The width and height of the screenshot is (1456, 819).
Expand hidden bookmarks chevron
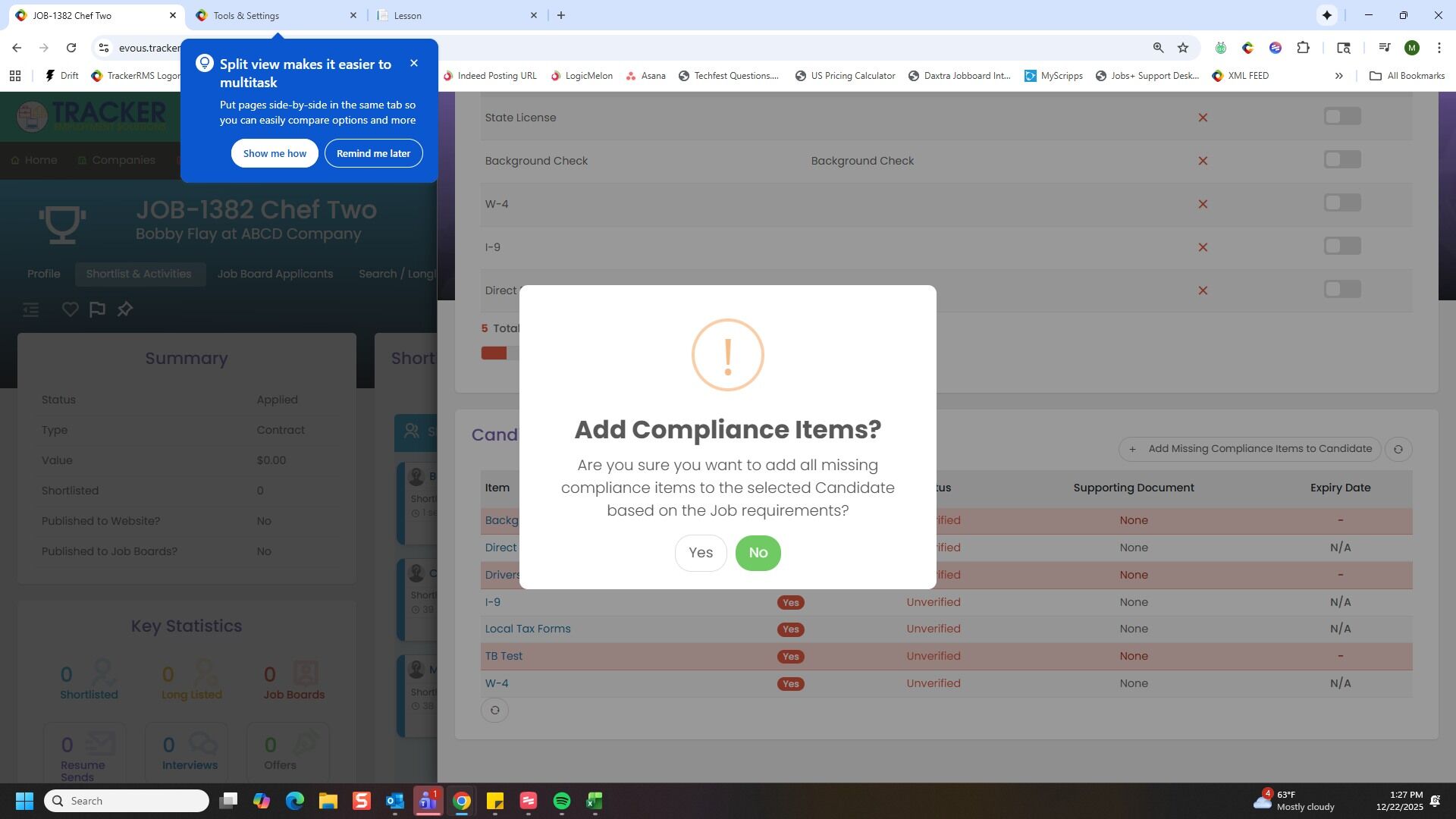1338,76
